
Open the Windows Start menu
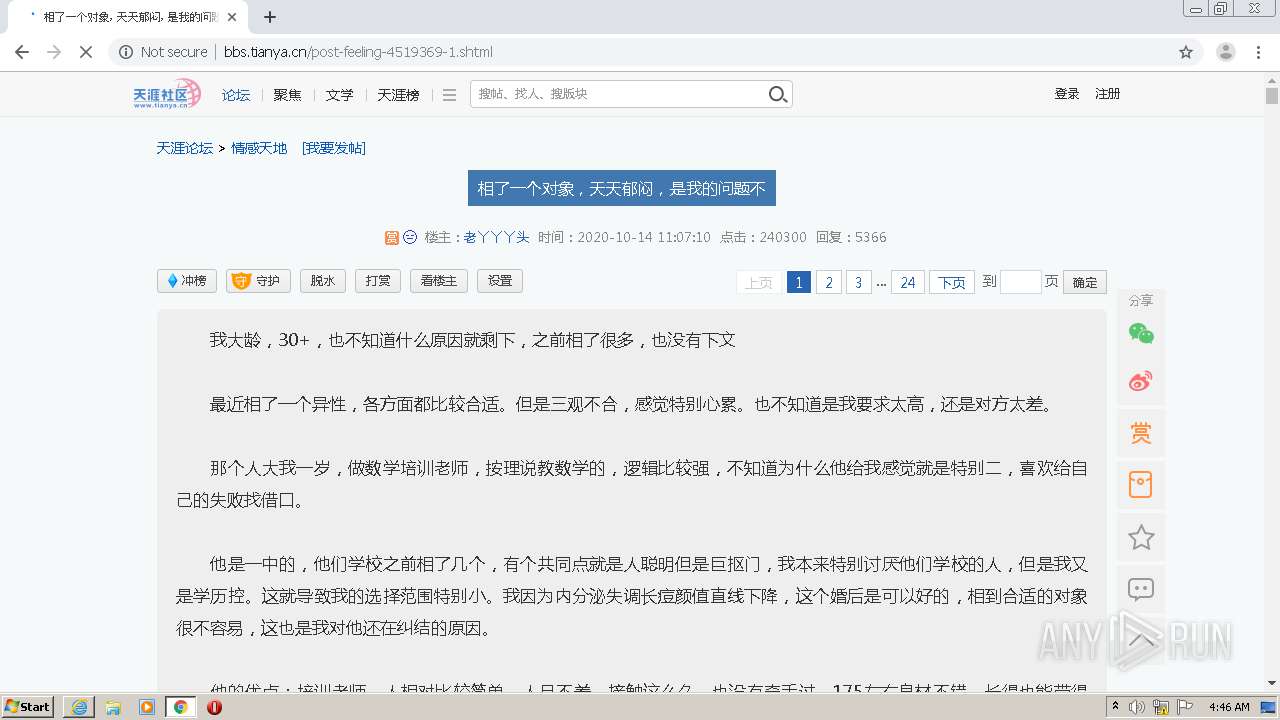pyautogui.click(x=28, y=707)
